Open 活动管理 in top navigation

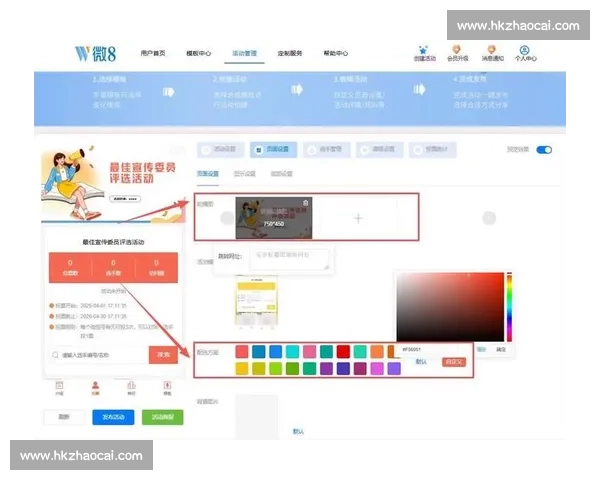[245, 53]
